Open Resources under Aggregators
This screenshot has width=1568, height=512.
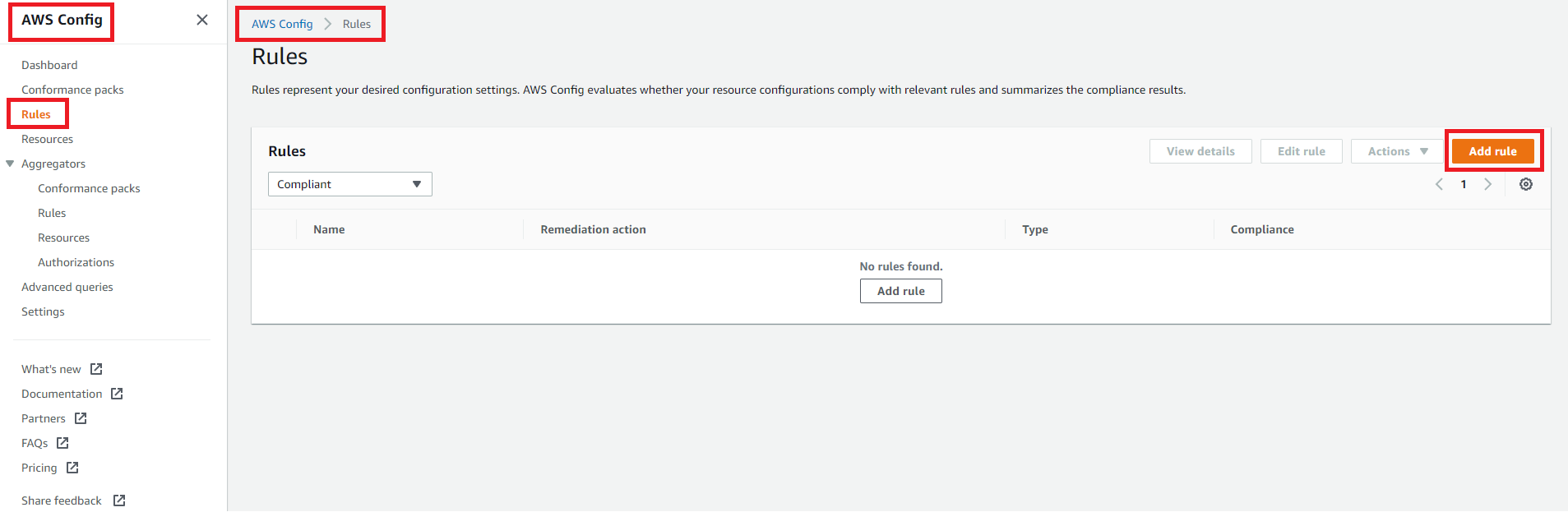tap(63, 238)
